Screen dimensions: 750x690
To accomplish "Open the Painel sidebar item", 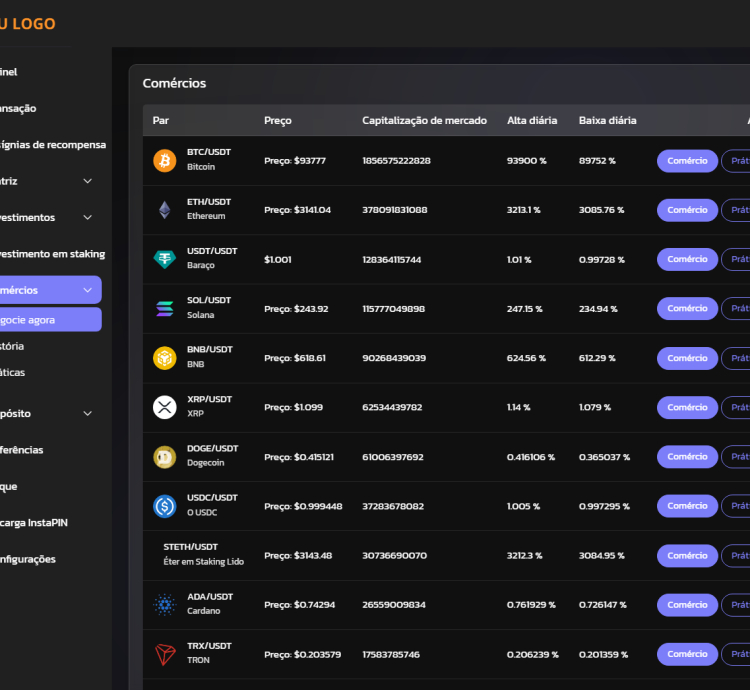I will (9, 72).
